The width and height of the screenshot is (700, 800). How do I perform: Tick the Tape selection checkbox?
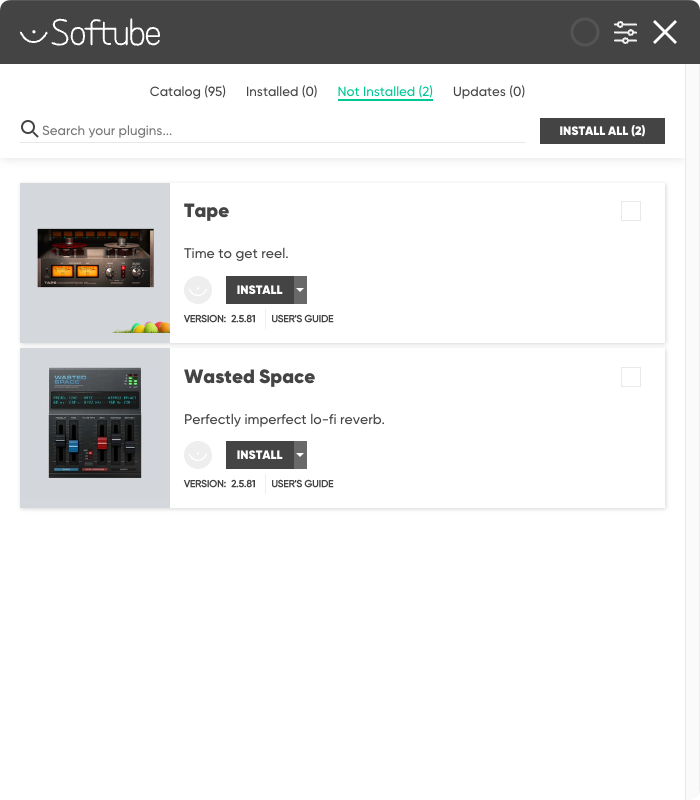pyautogui.click(x=631, y=211)
